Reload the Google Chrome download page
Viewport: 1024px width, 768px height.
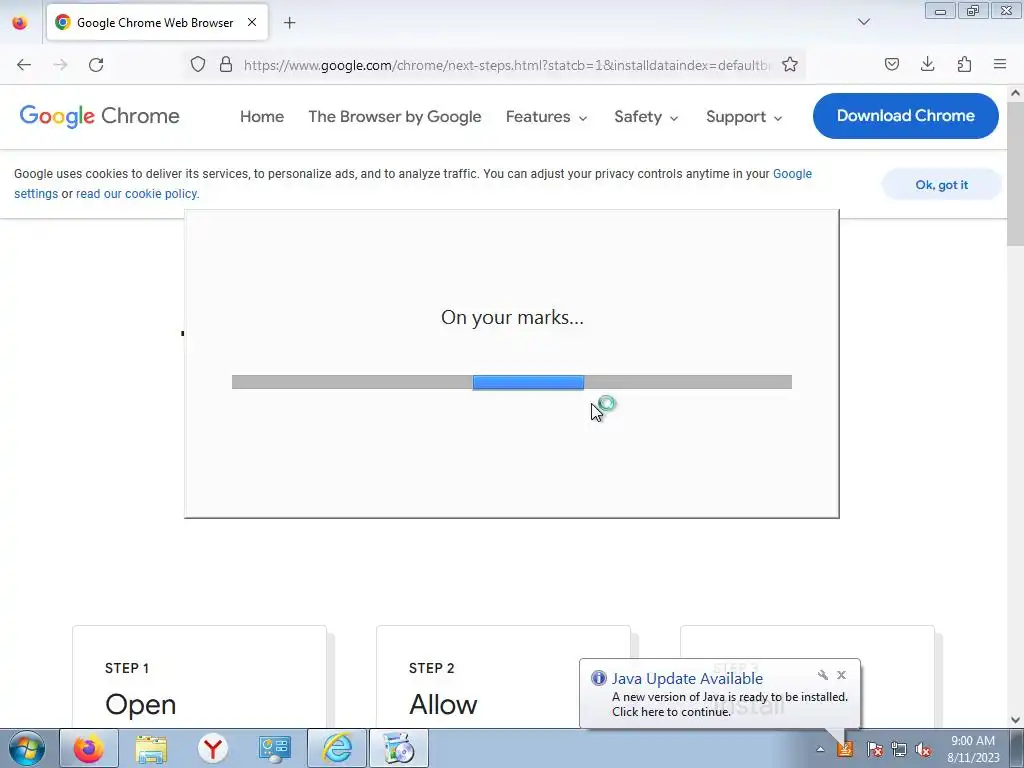click(x=96, y=65)
